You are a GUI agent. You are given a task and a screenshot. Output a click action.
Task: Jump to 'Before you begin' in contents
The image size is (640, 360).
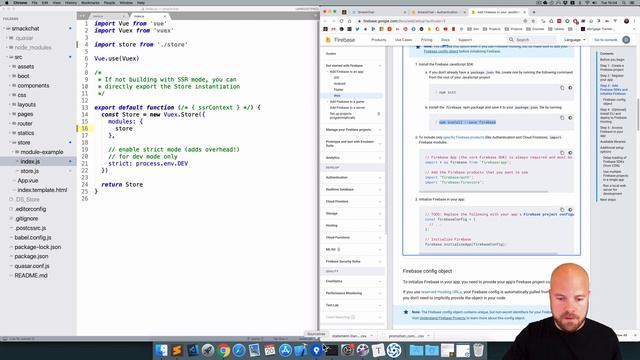pyautogui.click(x=612, y=60)
